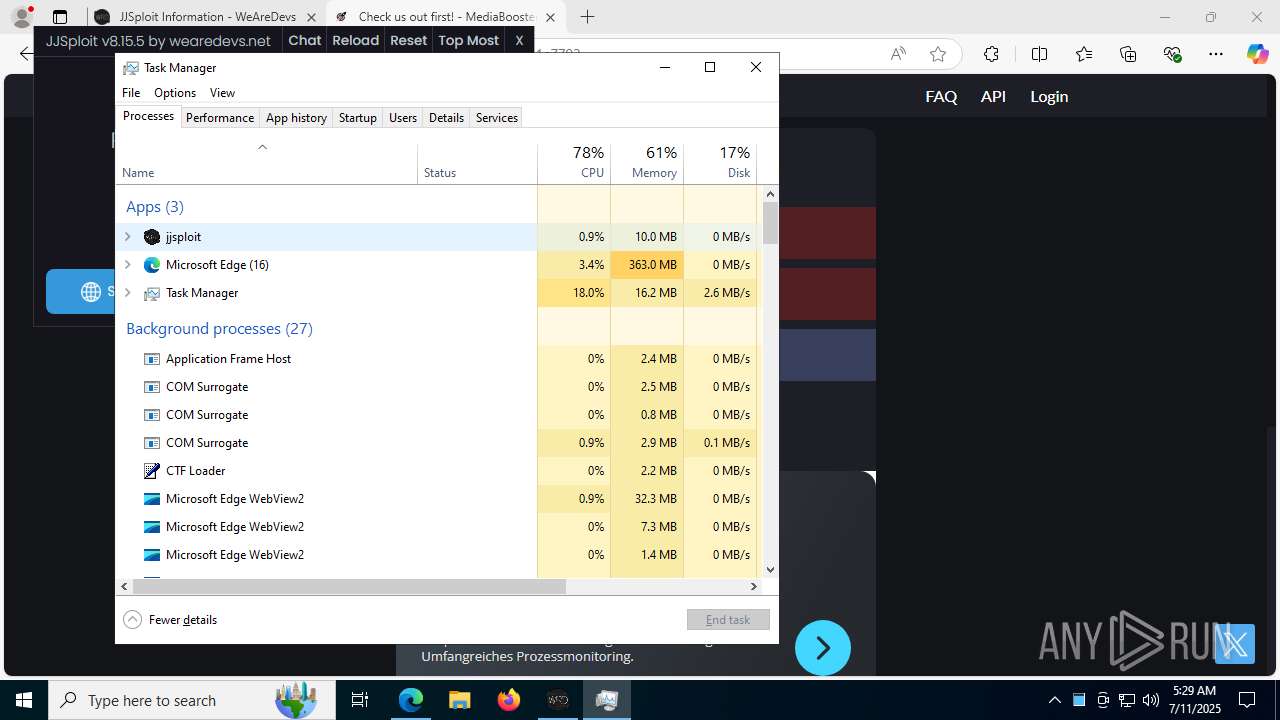Click the Task Manager row icon
Viewport: 1280px width, 720px height.
point(152,293)
